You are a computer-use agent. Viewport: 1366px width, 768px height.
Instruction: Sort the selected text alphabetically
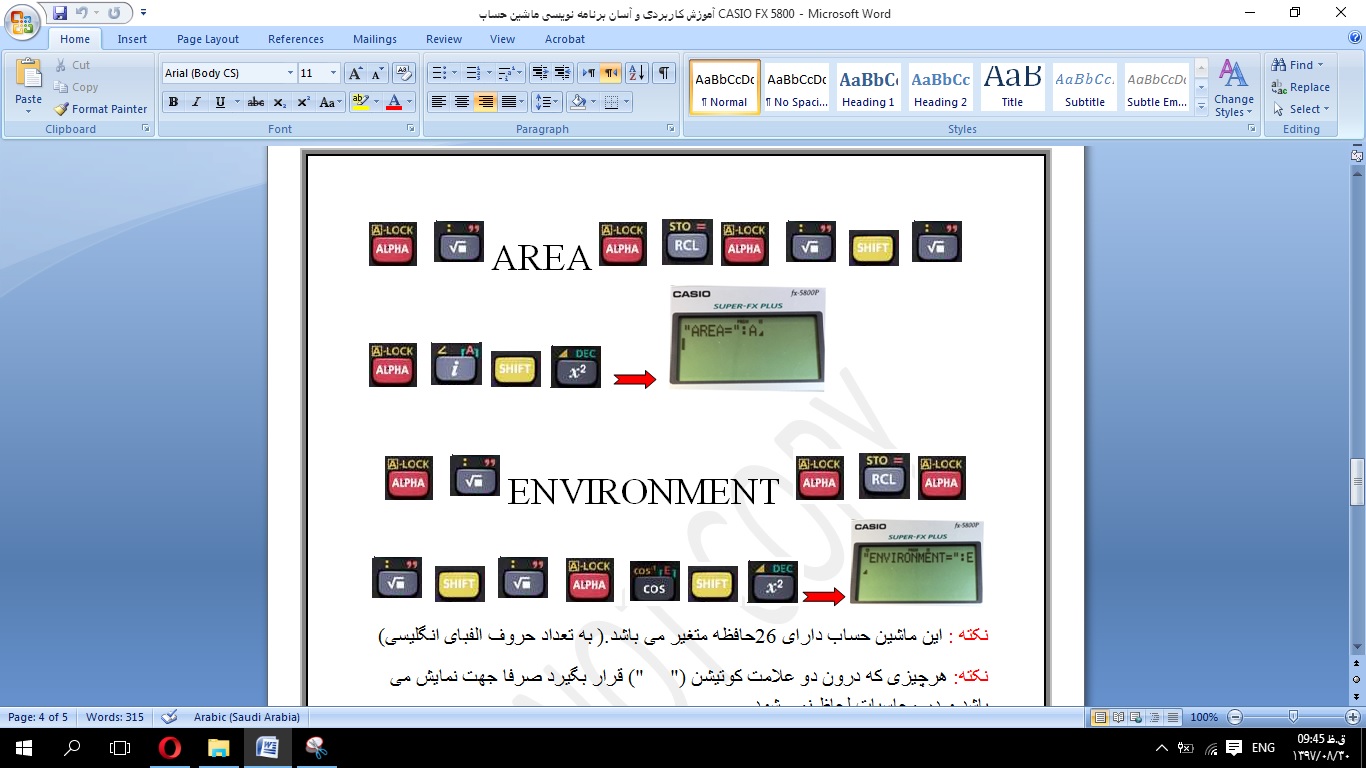point(637,73)
